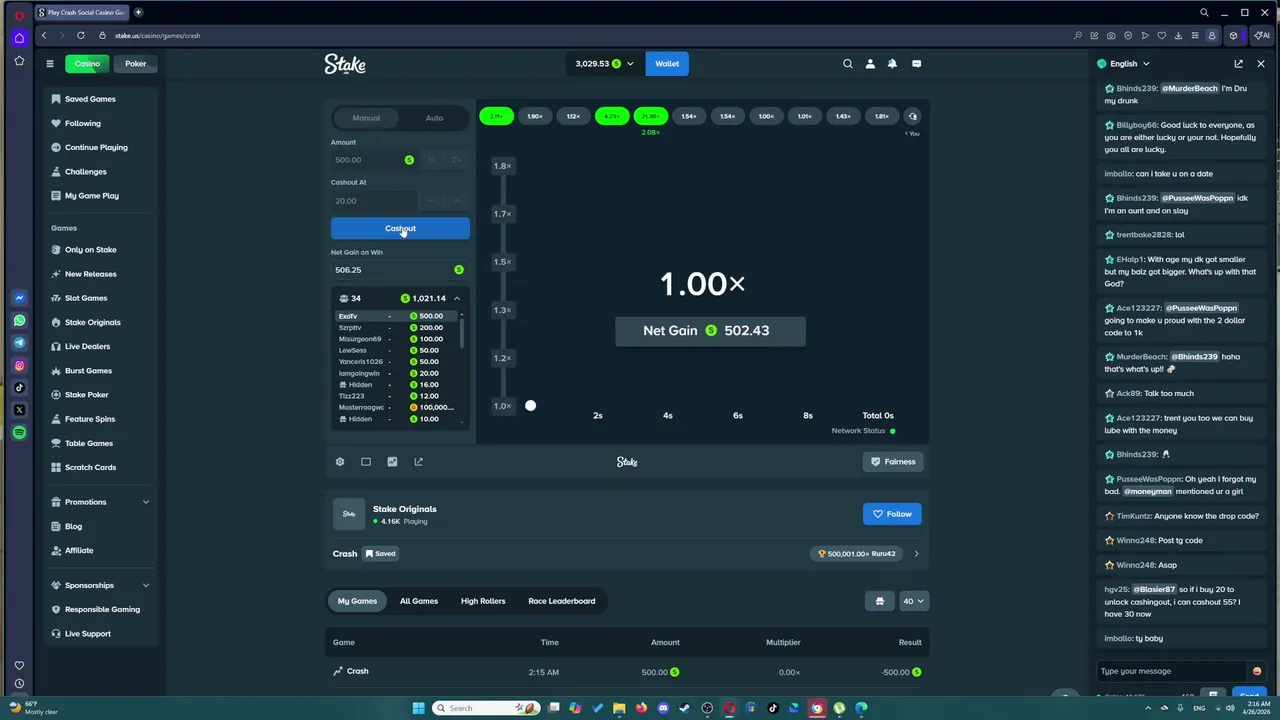Open the 40 rows per page dropdown
The width and height of the screenshot is (1280, 720).
tap(914, 601)
